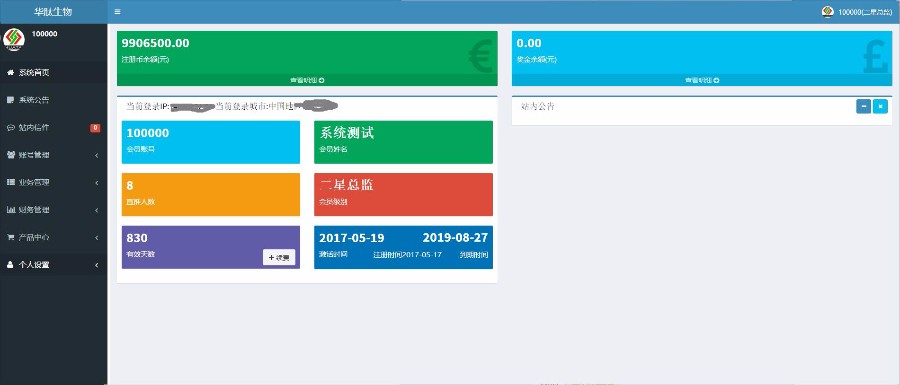
Task: Click the 产品中心 shopping cart icon
Action: pos(10,237)
